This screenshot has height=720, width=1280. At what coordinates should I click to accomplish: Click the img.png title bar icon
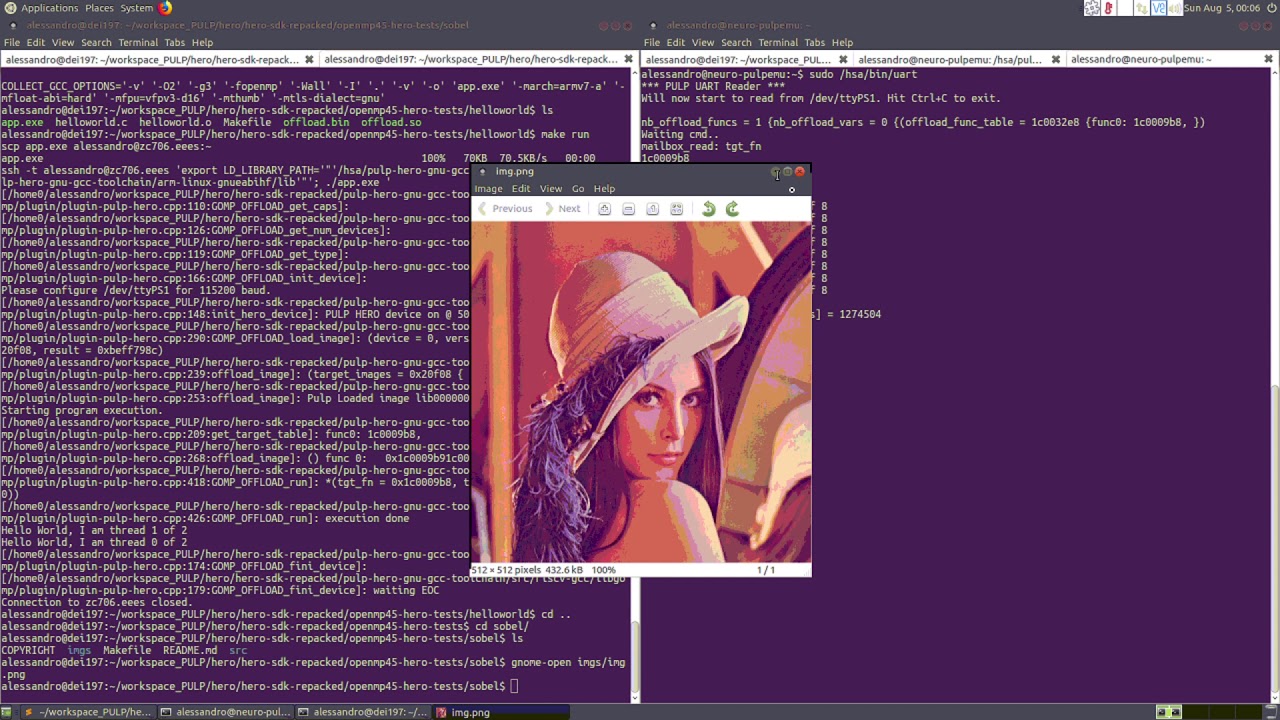point(482,172)
